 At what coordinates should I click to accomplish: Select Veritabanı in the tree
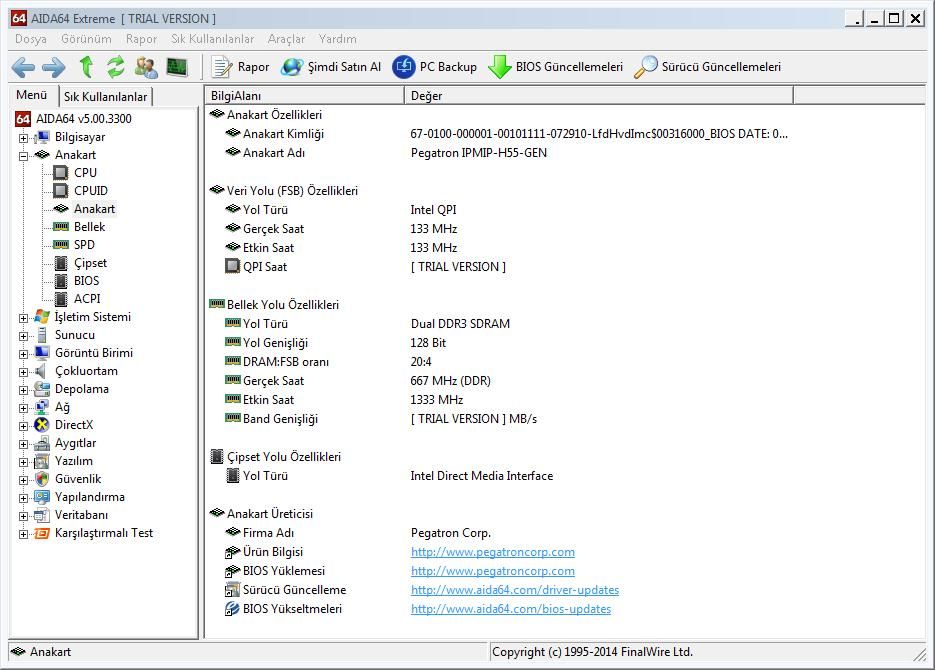click(x=81, y=515)
